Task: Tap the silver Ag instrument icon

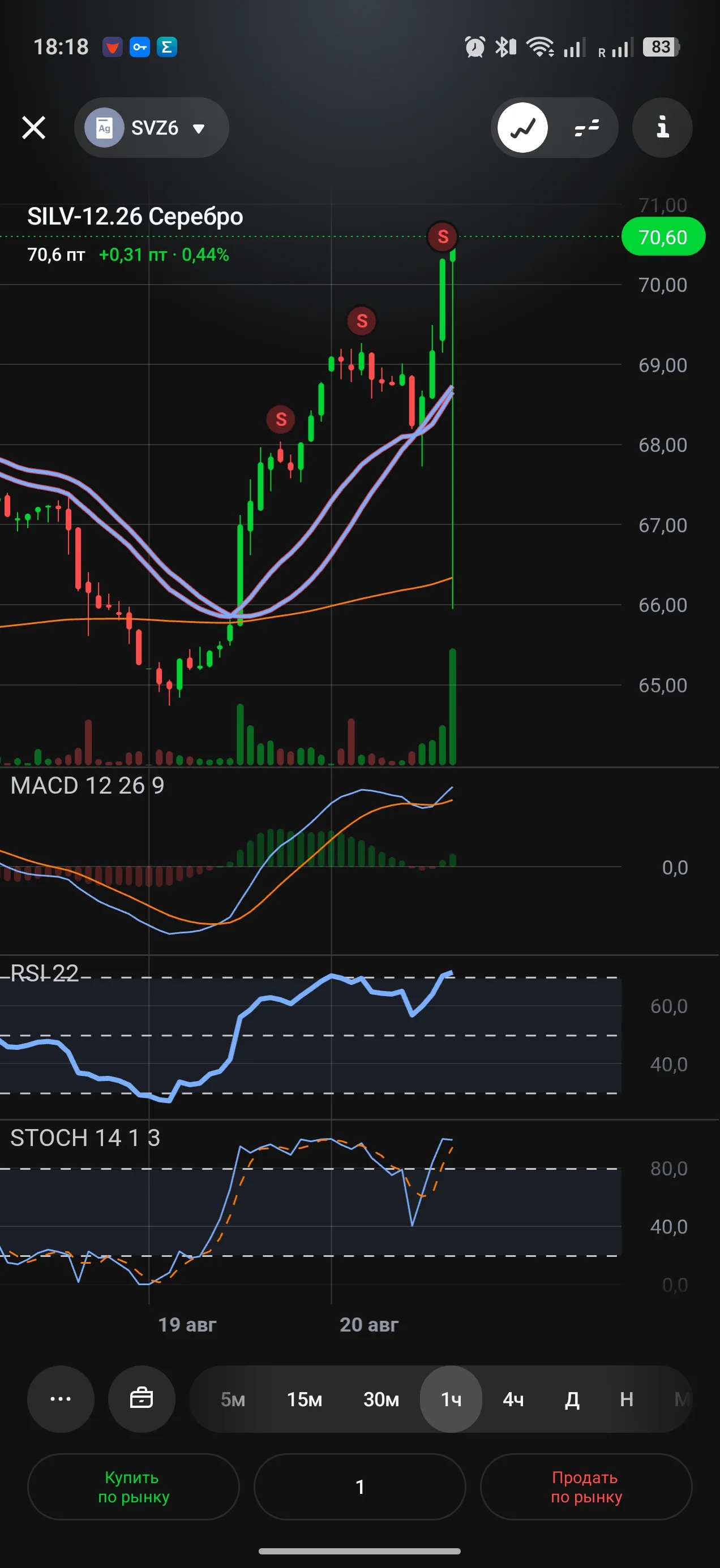Action: pos(104,128)
